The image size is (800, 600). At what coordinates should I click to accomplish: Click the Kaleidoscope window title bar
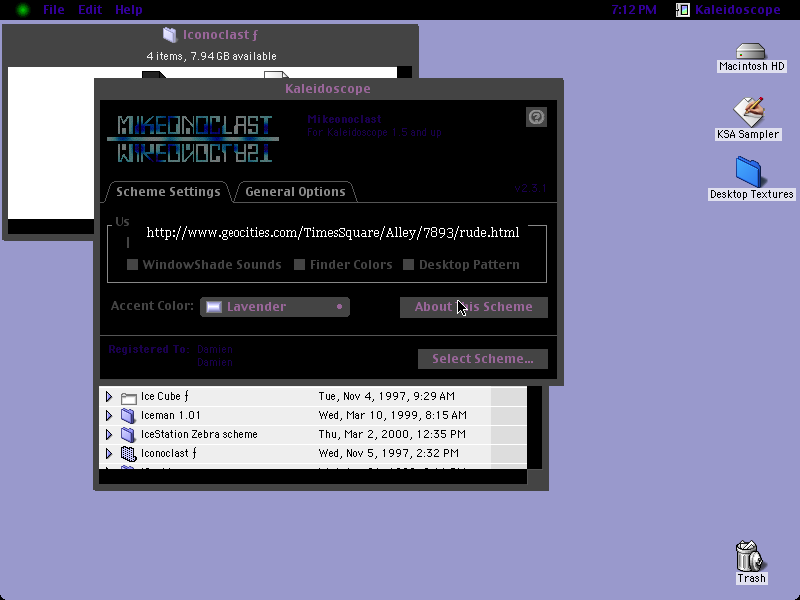pyautogui.click(x=328, y=89)
